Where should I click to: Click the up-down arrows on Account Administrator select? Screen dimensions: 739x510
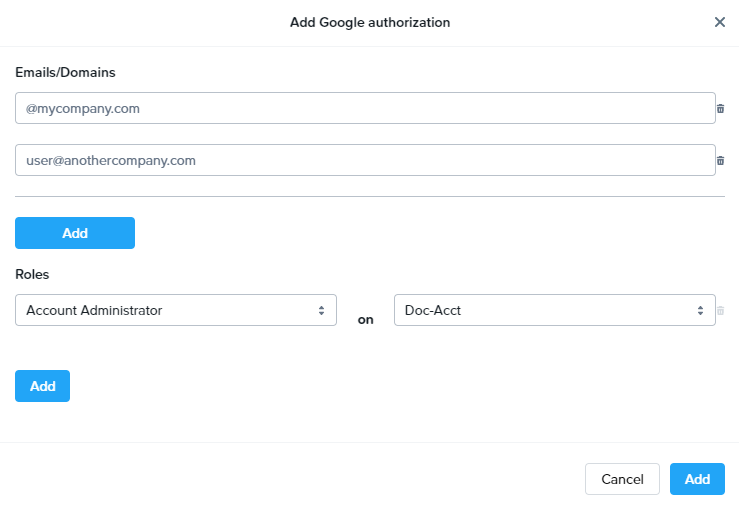(x=321, y=311)
